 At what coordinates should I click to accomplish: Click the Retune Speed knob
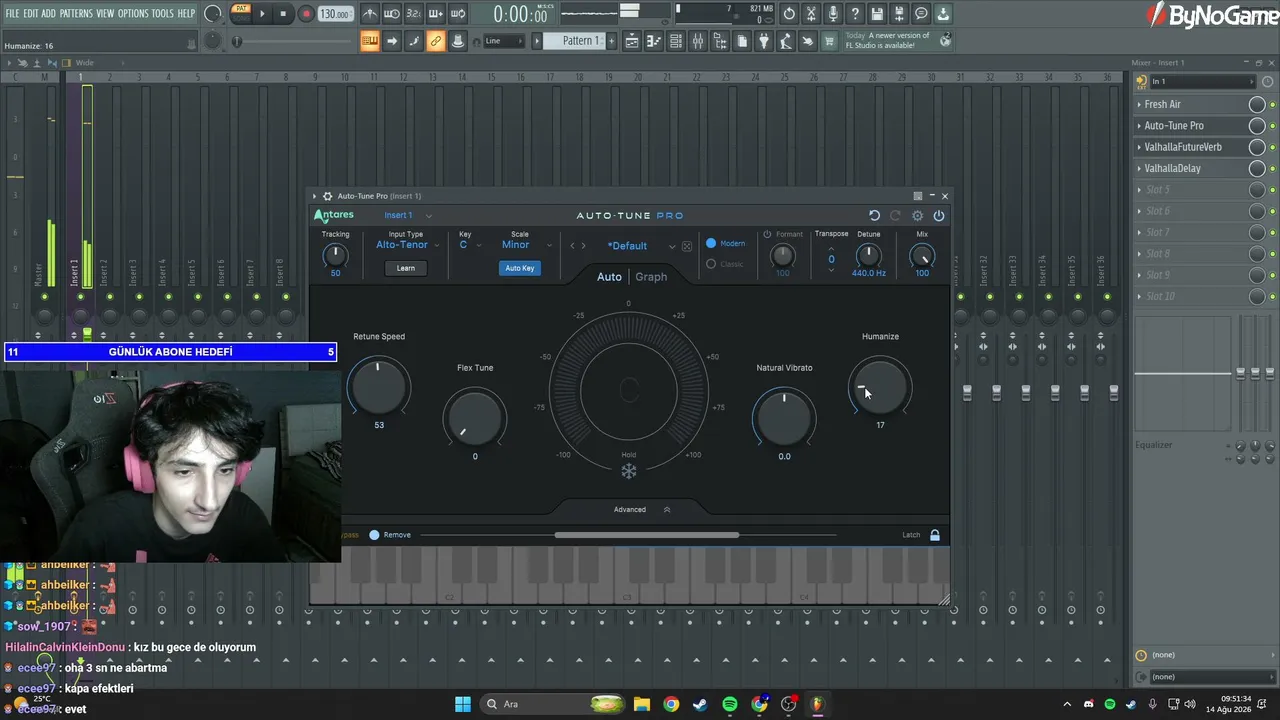[x=379, y=386]
